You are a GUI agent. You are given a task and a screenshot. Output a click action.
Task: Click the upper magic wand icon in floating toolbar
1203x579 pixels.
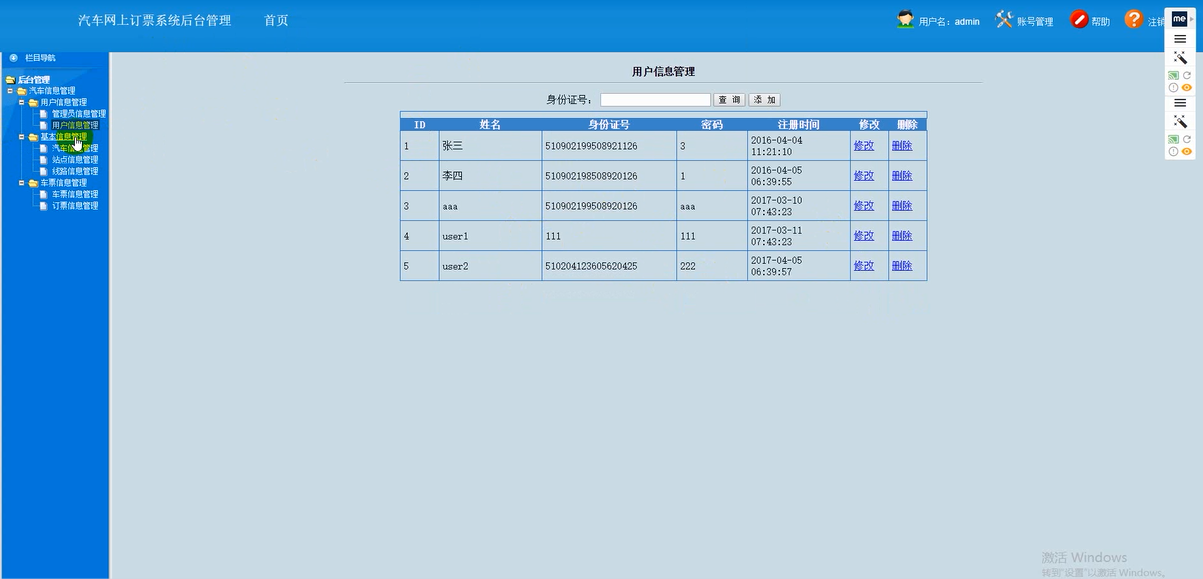pyautogui.click(x=1180, y=58)
